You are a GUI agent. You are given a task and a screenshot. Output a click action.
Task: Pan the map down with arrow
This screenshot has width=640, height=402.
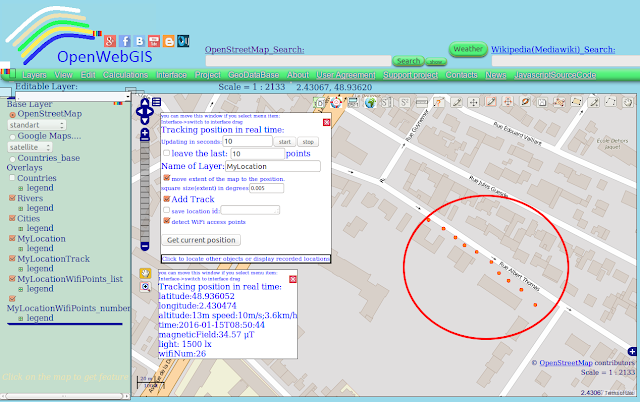point(145,120)
